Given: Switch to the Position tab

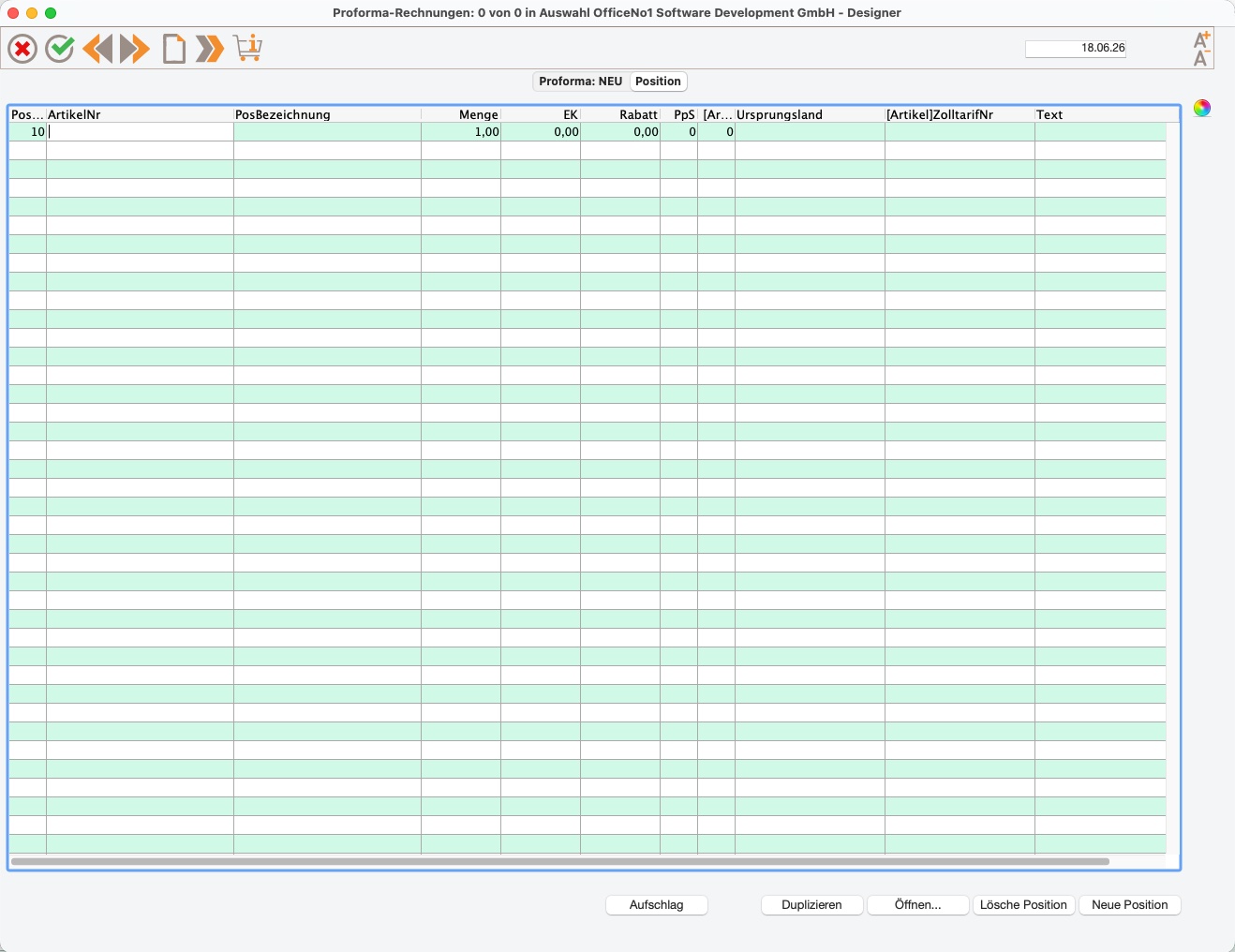Looking at the screenshot, I should [x=658, y=82].
